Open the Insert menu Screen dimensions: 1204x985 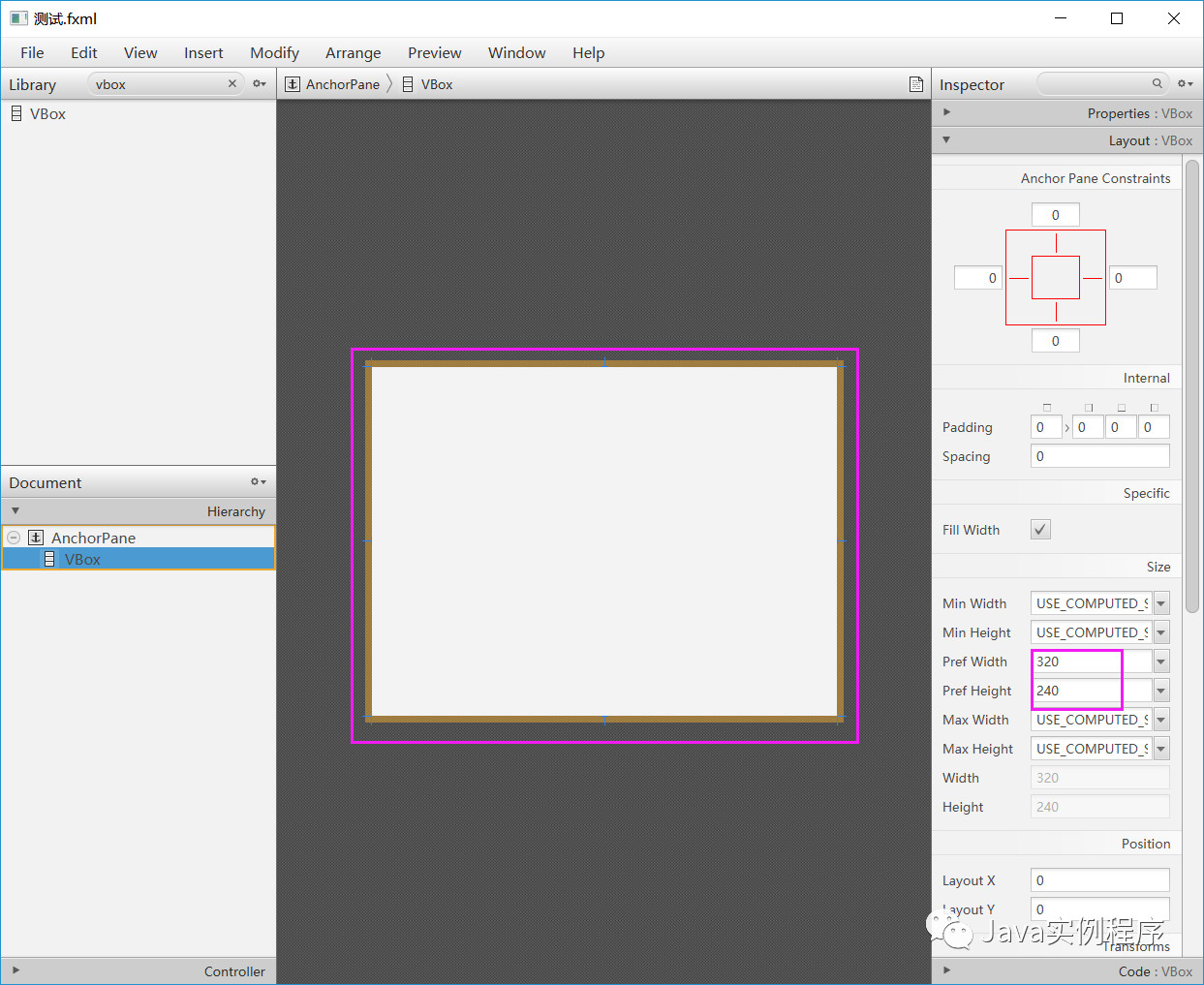pos(203,53)
